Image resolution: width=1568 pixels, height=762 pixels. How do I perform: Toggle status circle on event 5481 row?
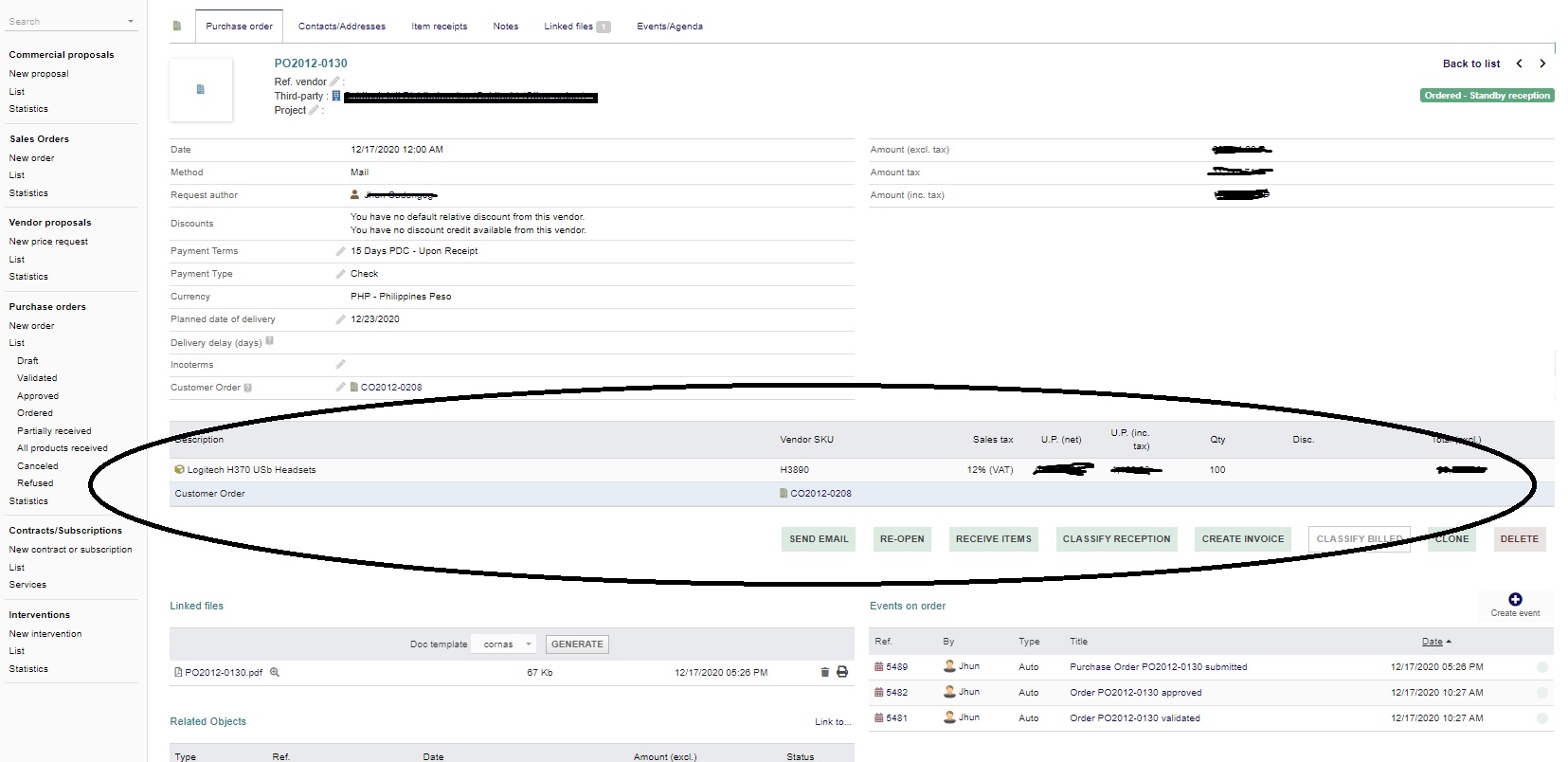tap(1541, 718)
